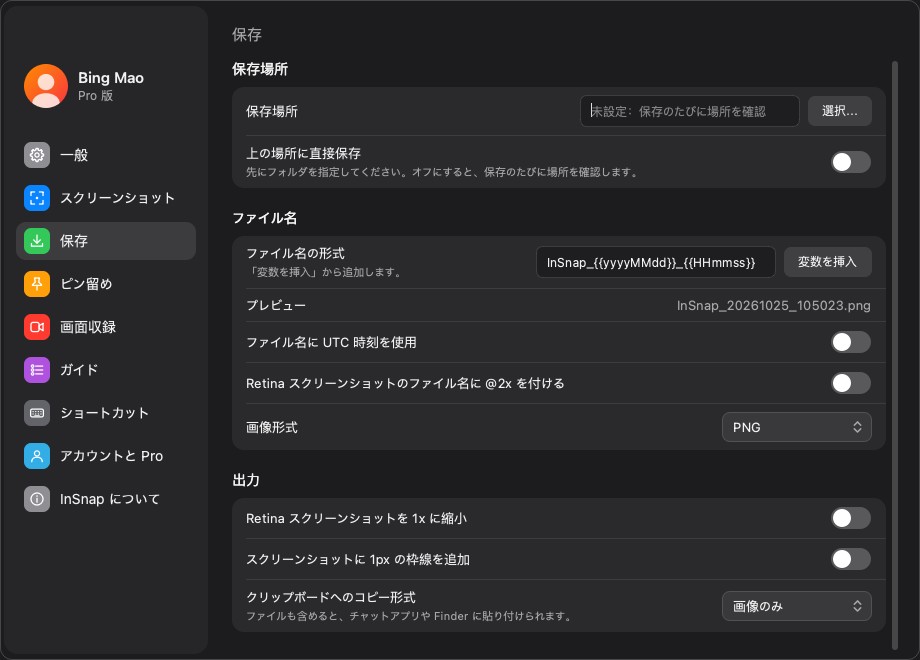The height and width of the screenshot is (660, 920).
Task: Click the Pro 版 label
Action: coord(96,96)
